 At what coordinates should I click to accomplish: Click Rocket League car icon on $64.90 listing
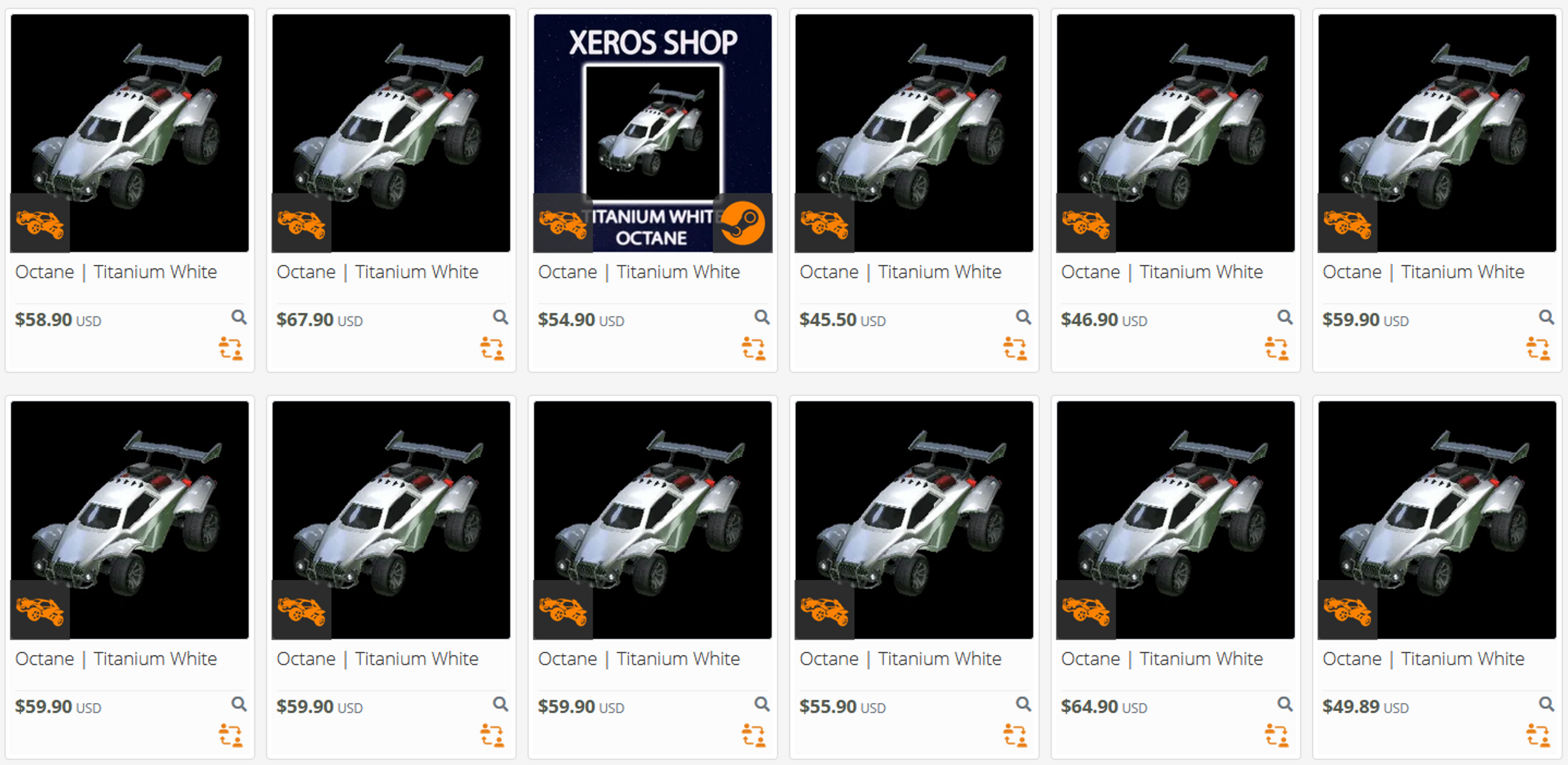1086,610
